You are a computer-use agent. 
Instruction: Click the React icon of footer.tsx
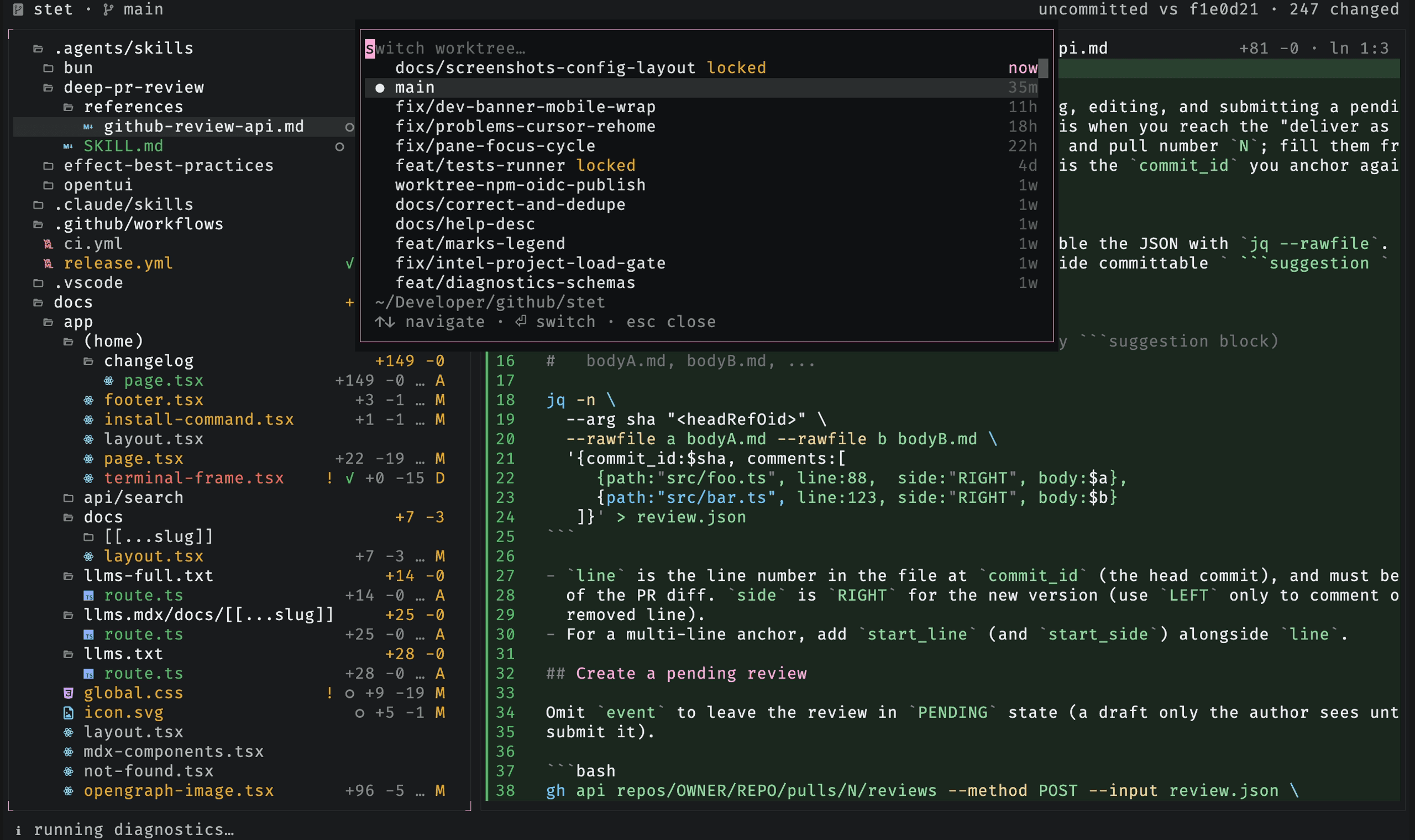88,400
